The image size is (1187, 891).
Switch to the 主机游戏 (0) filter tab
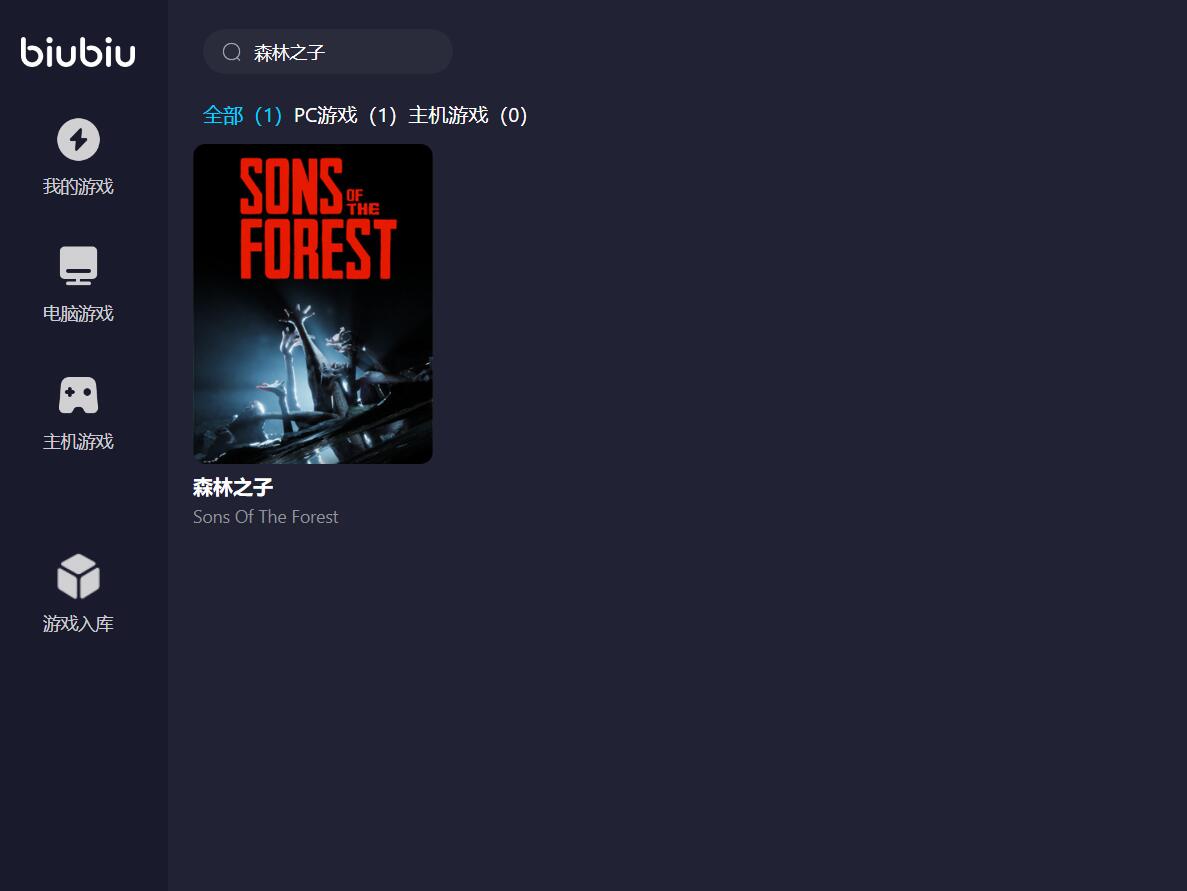pos(468,115)
